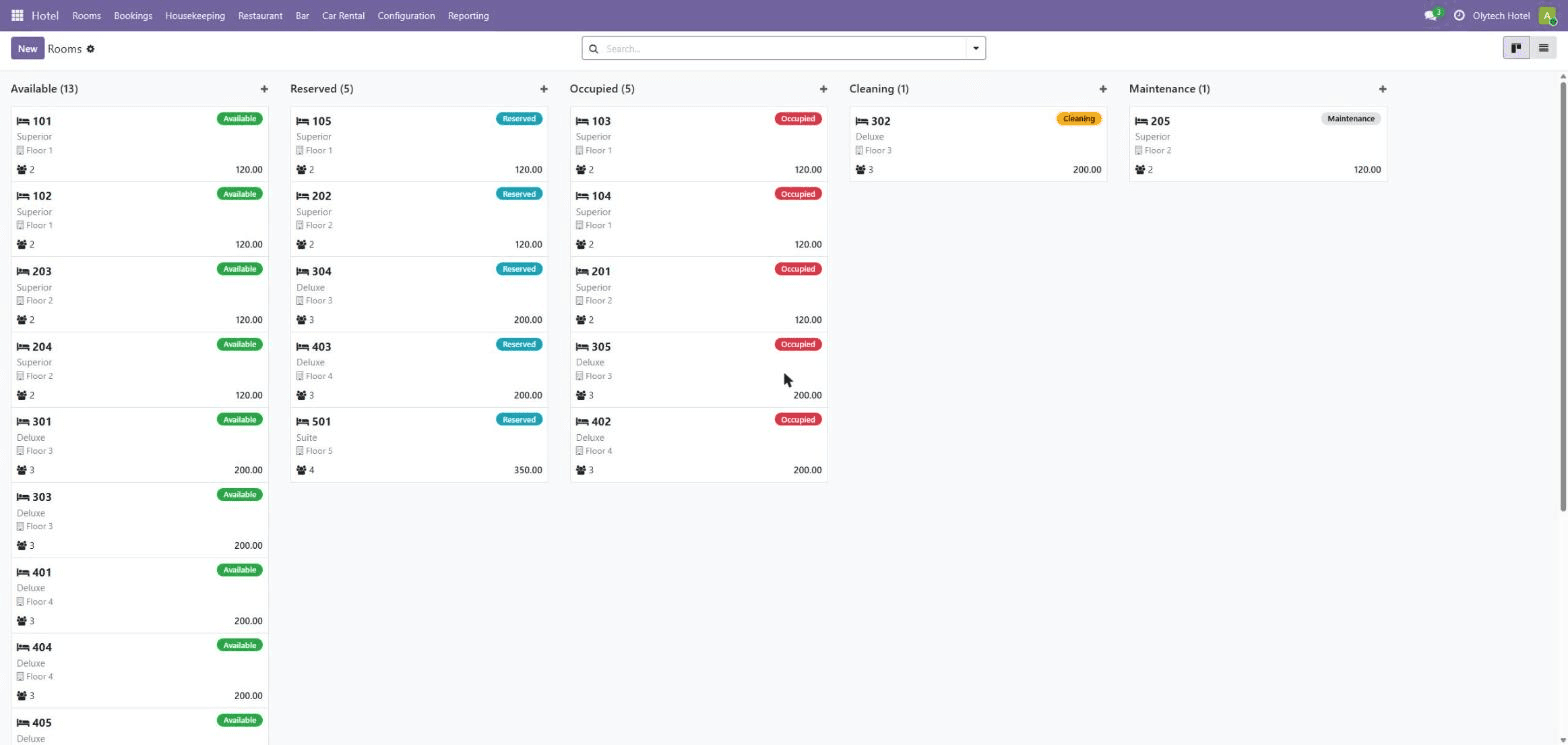Quick add room in Cleaning column
Viewport: 1568px width, 745px height.
pyautogui.click(x=1103, y=89)
